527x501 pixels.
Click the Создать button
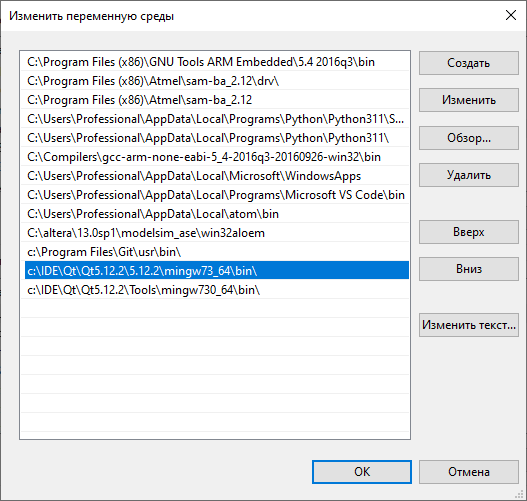[x=469, y=63]
